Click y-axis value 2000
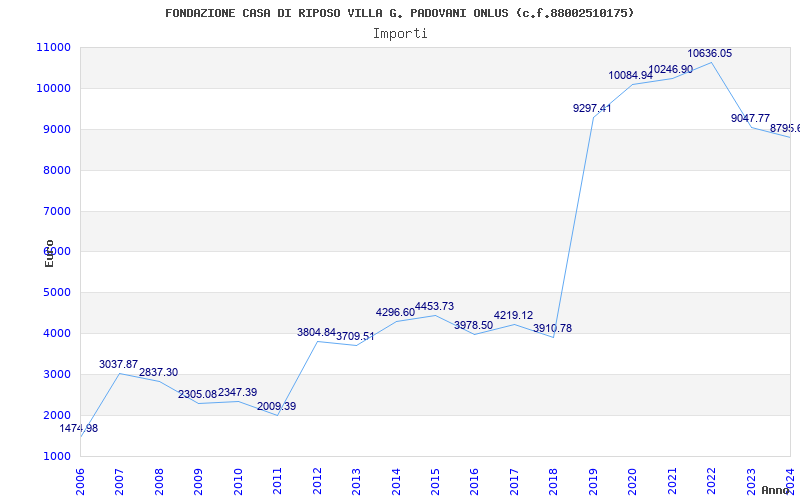Image resolution: width=800 pixels, height=500 pixels. (x=56, y=415)
